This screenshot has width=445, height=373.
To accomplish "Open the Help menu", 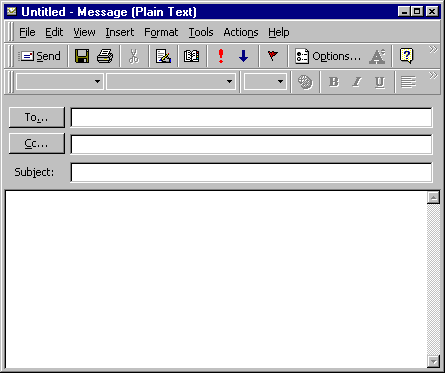I will pos(279,32).
